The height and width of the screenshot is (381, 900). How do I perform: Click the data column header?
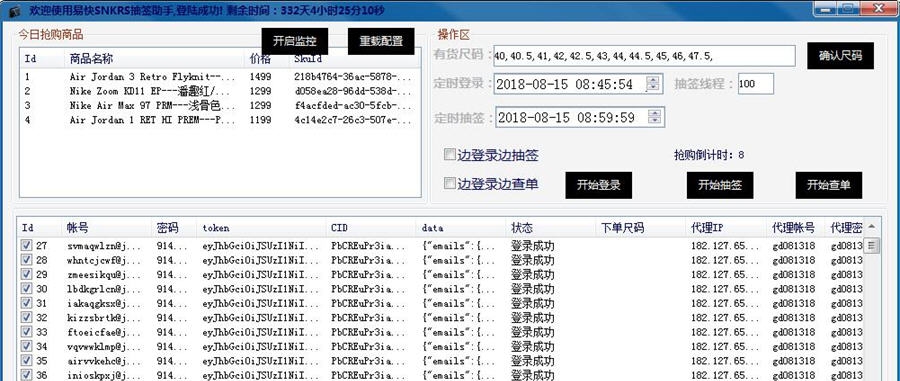(x=461, y=228)
